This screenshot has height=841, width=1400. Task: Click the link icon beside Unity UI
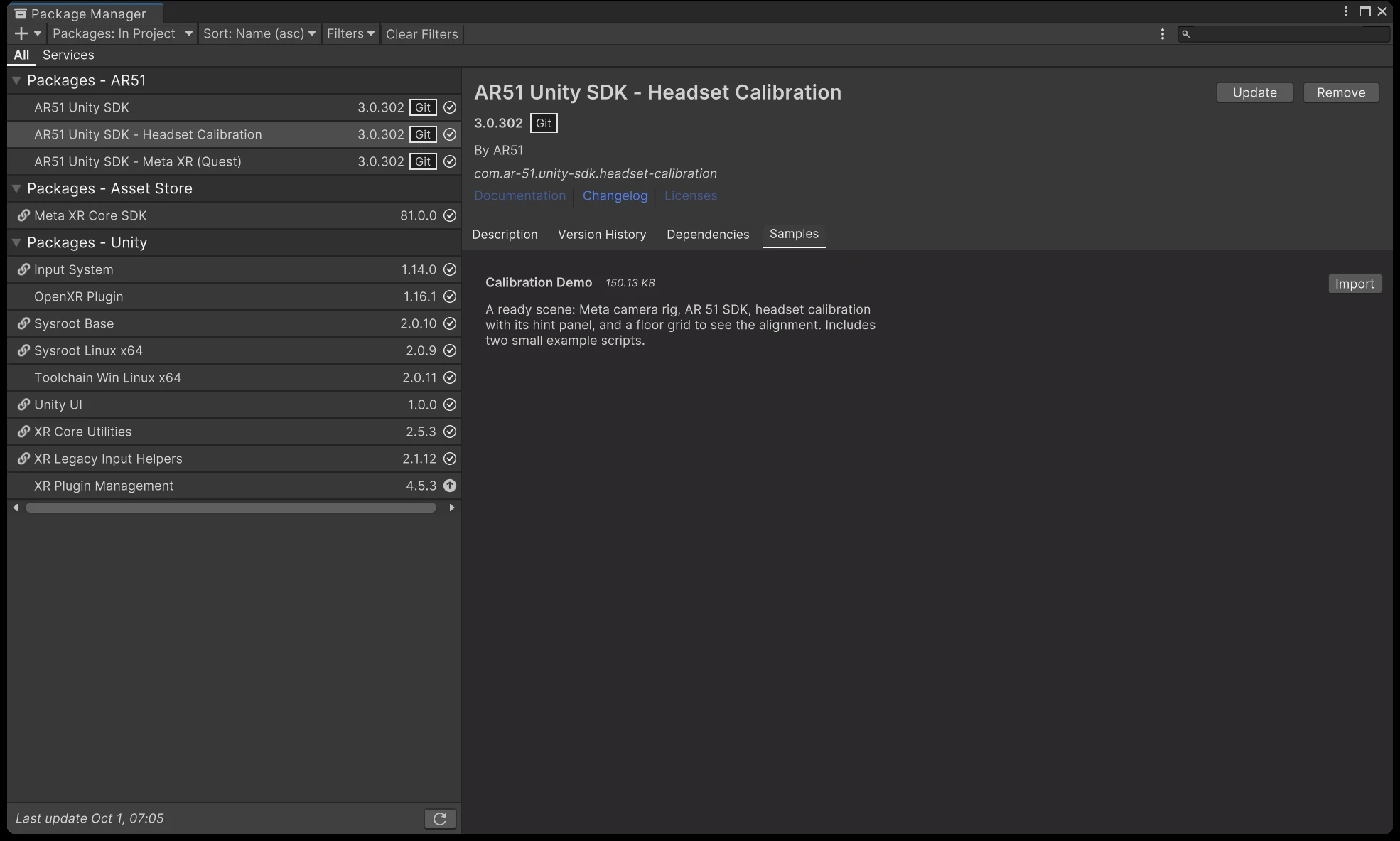[x=23, y=405]
